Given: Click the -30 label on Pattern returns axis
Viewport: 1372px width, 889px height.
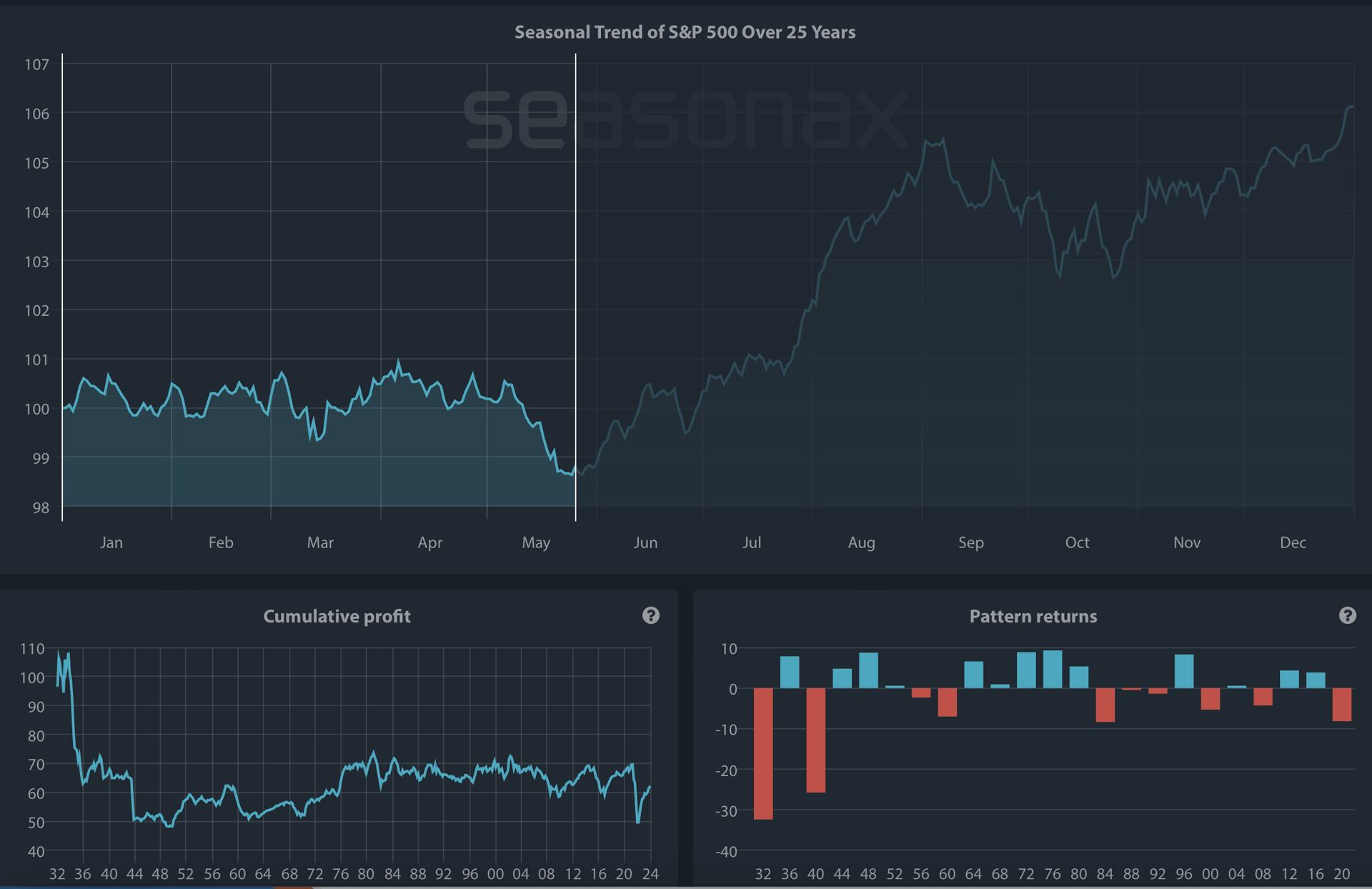Looking at the screenshot, I should coord(726,811).
